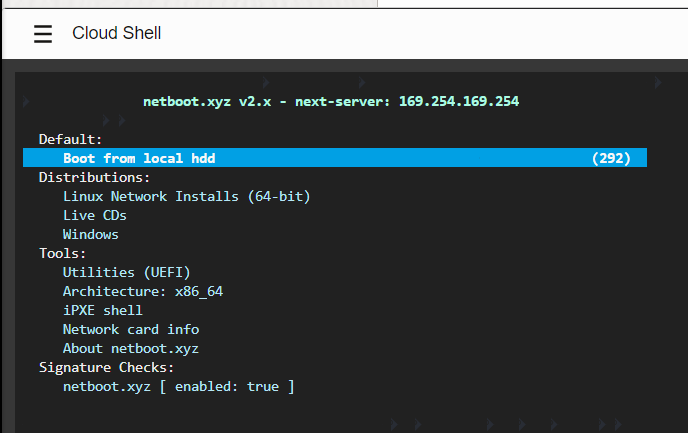Click the 'Signature Checks:' heading
Image resolution: width=688 pixels, height=433 pixels.
107,367
